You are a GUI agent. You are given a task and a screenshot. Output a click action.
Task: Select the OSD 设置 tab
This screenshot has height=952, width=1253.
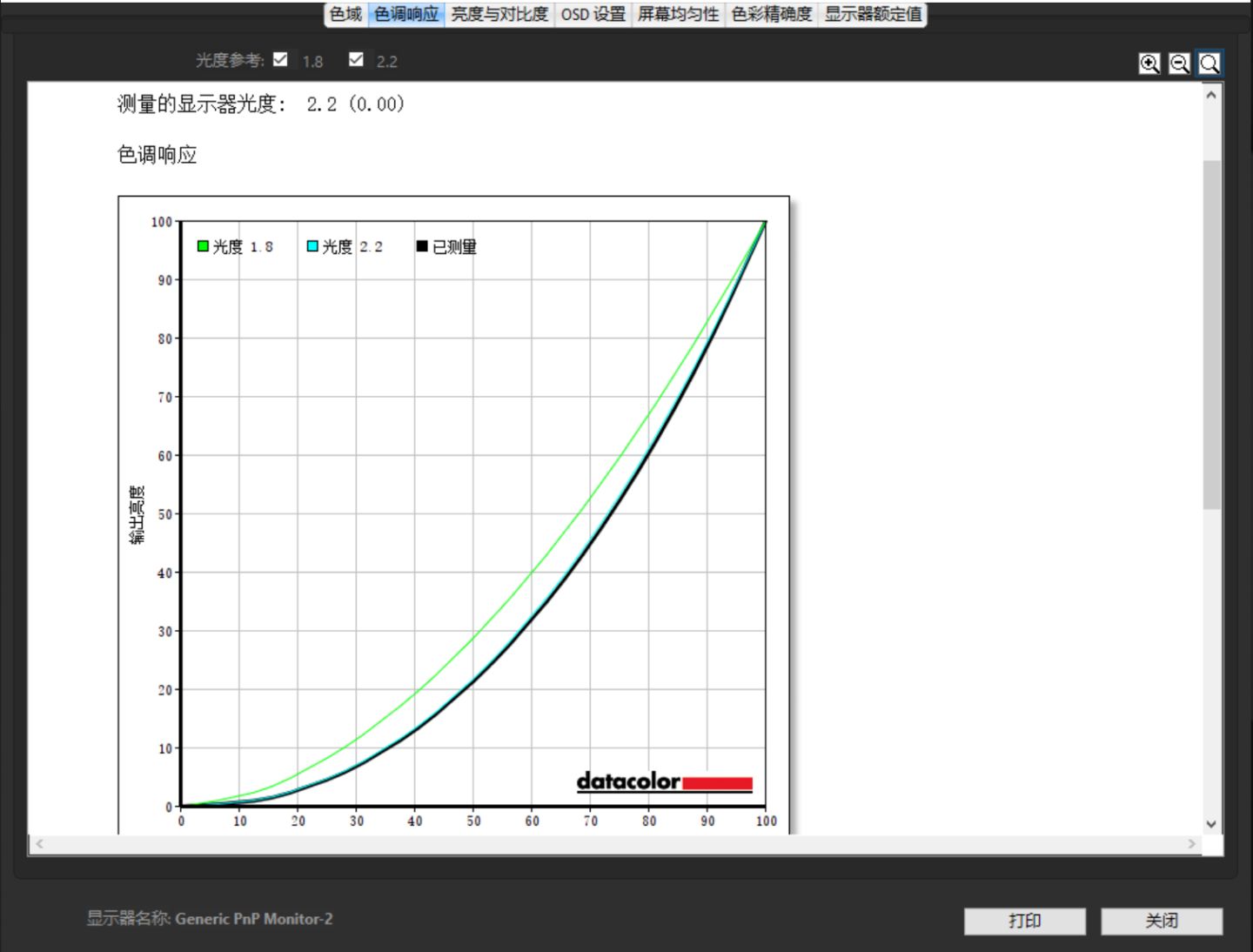pyautogui.click(x=593, y=14)
